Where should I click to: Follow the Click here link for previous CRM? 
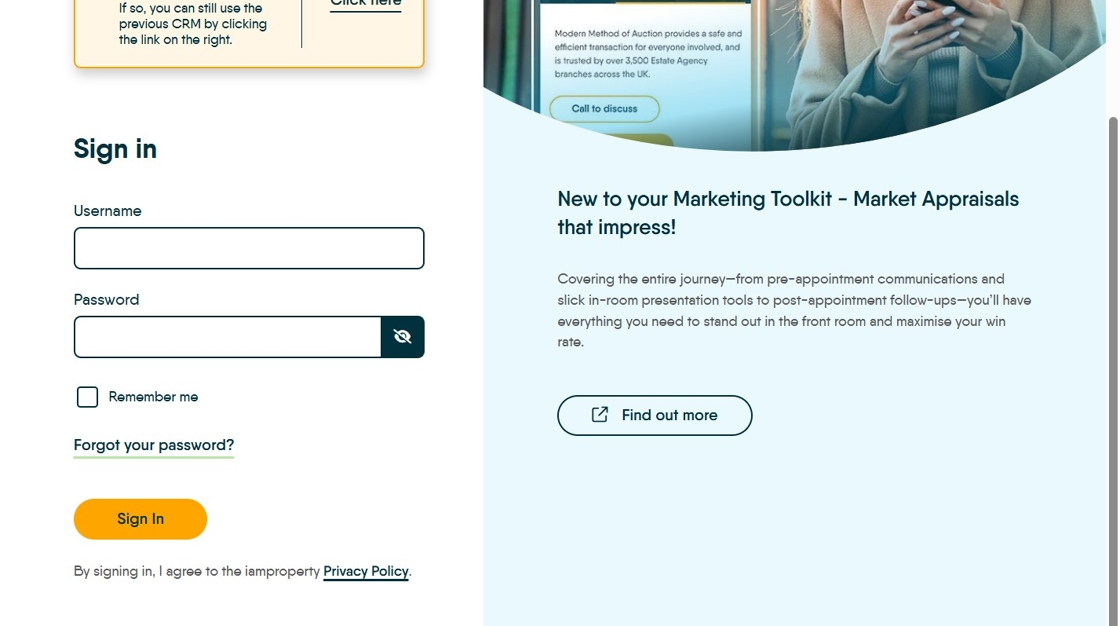click(366, 4)
